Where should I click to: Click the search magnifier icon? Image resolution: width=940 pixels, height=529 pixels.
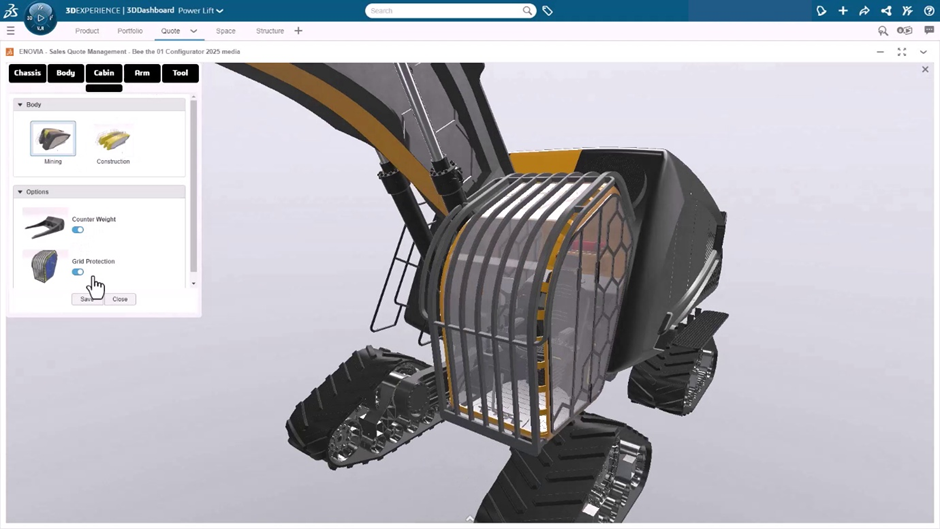(x=527, y=11)
